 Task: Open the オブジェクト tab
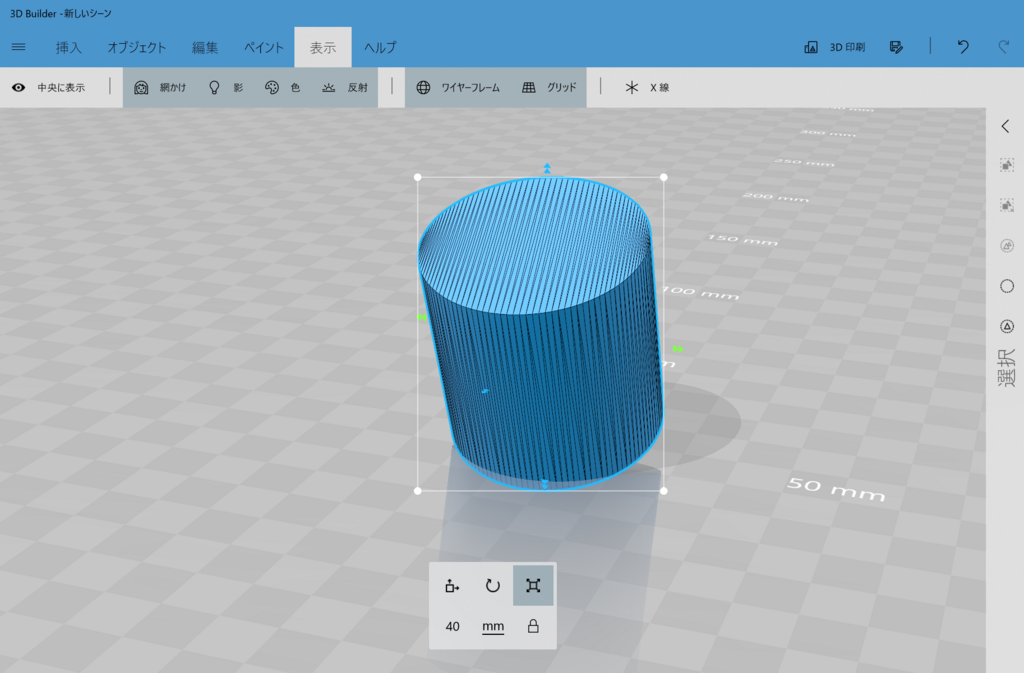pos(136,48)
